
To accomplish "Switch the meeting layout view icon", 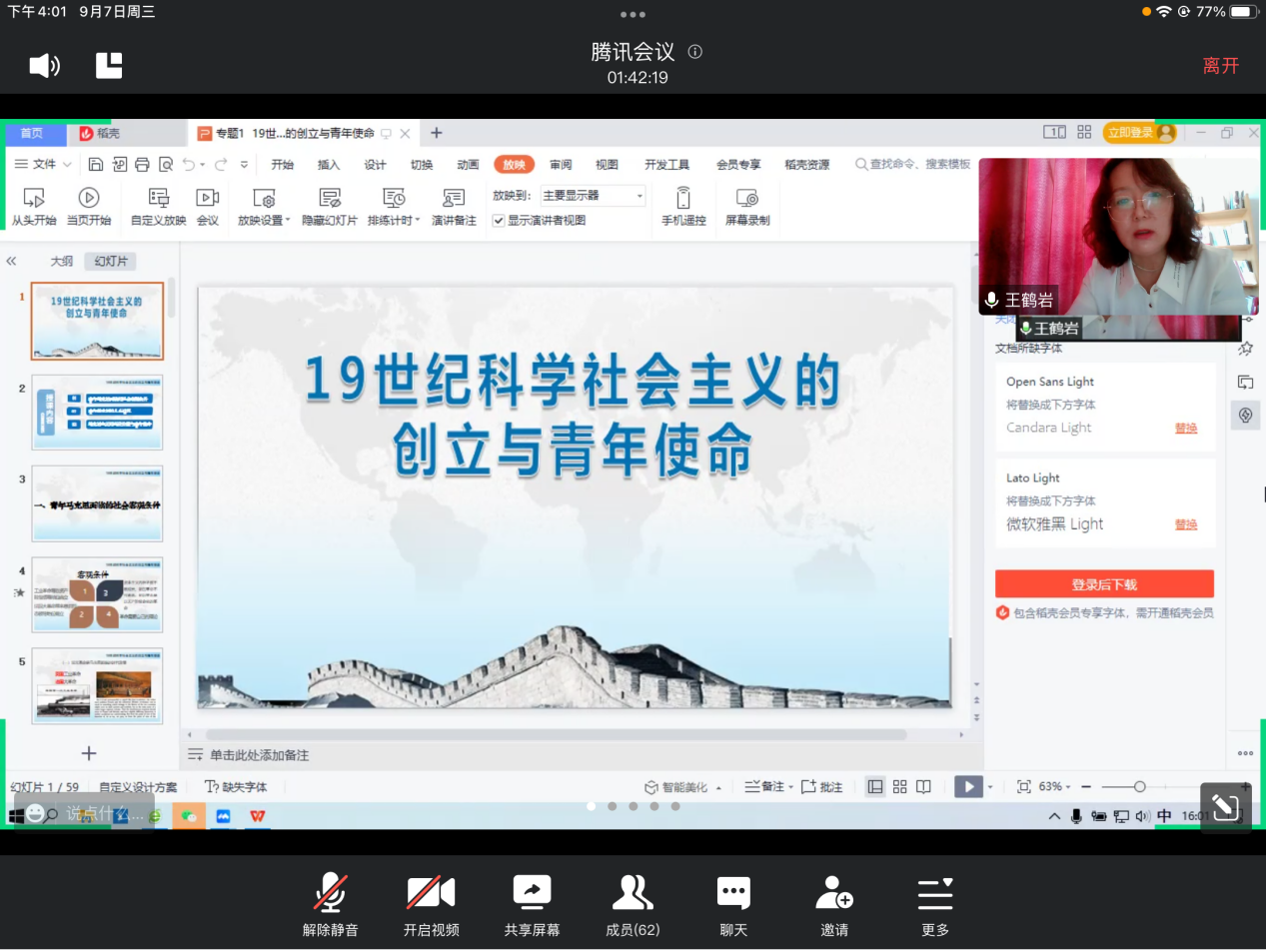I will (109, 66).
